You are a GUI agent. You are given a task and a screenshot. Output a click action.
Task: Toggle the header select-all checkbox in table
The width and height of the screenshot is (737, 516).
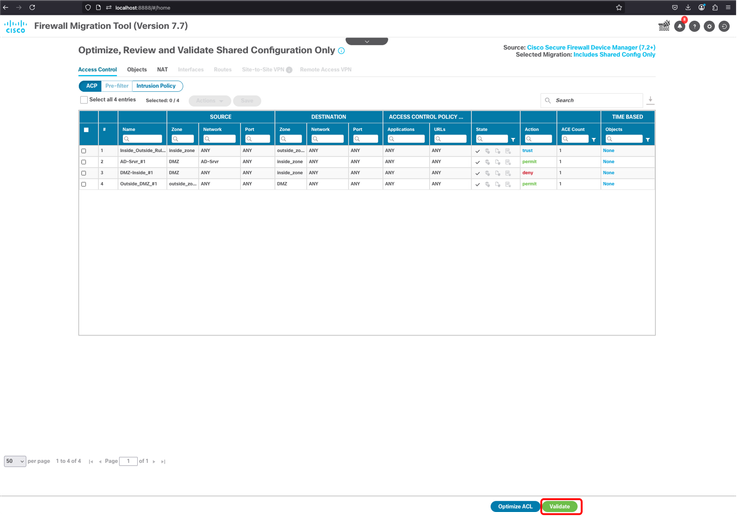pyautogui.click(x=86, y=130)
